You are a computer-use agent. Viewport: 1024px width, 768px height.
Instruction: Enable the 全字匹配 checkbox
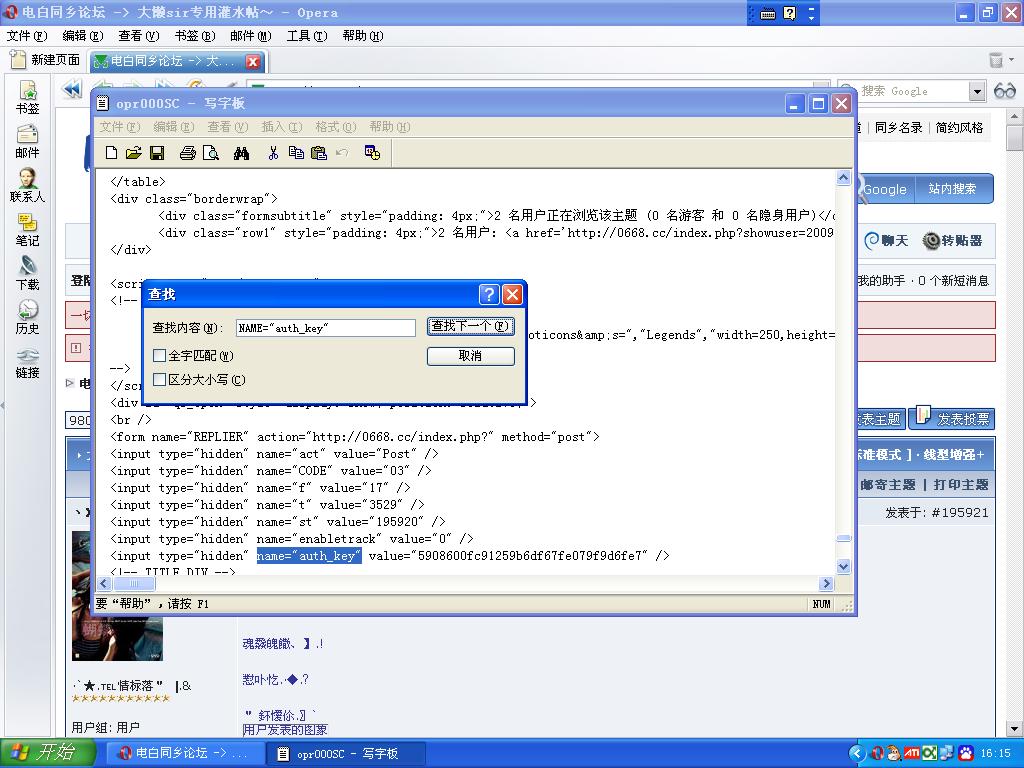point(160,356)
